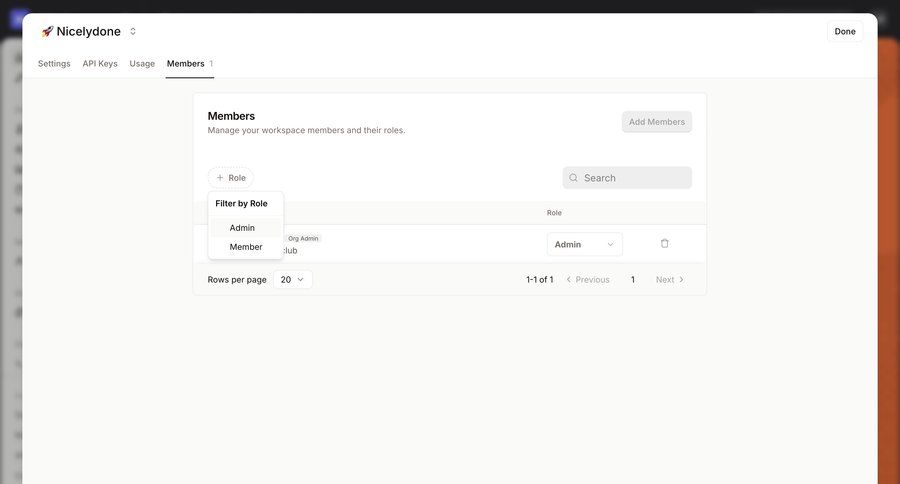Click the Org Admin badge
The width and height of the screenshot is (900, 484).
[303, 238]
